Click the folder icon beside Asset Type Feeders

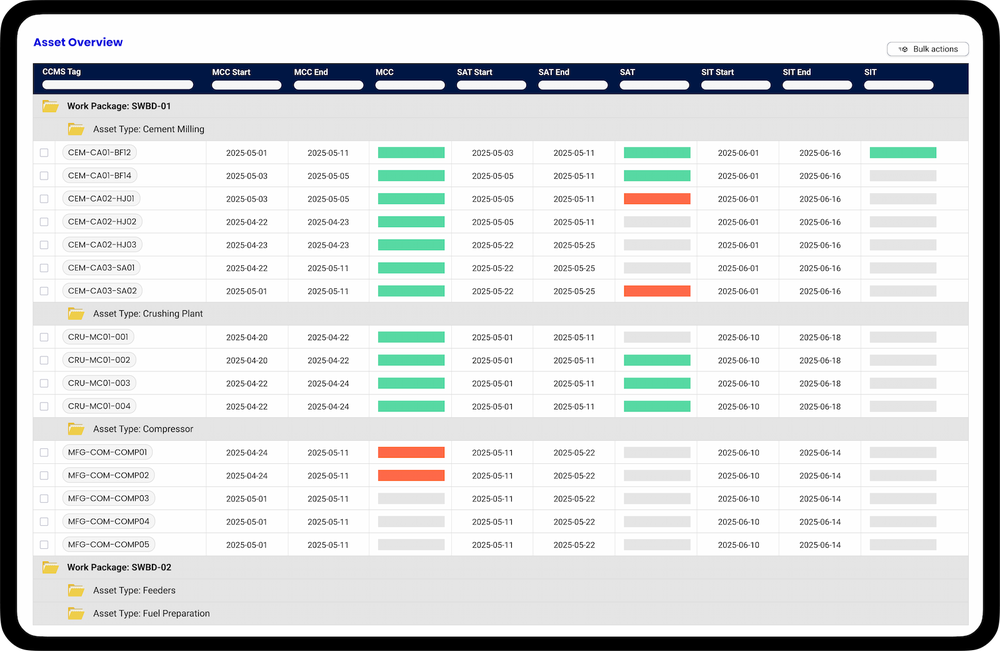coord(77,590)
